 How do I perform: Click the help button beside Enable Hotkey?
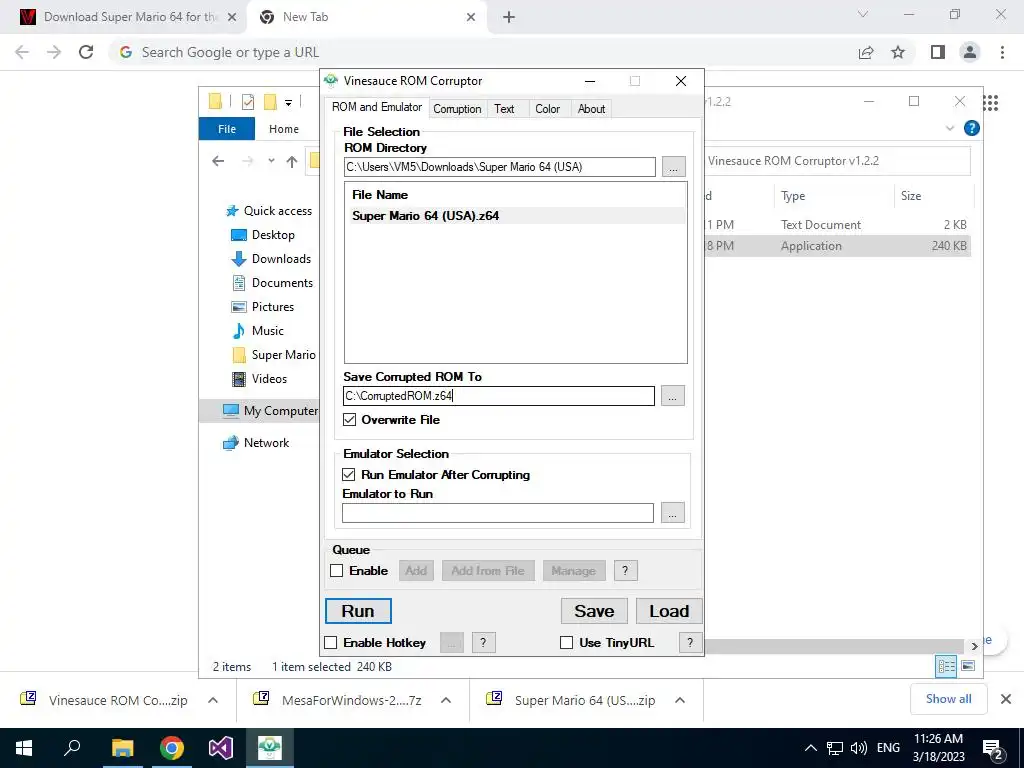(483, 642)
